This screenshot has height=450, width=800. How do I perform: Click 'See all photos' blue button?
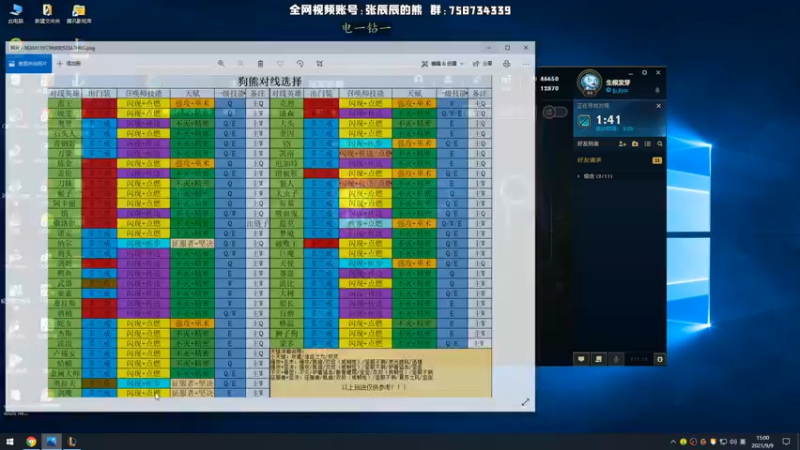[x=29, y=64]
